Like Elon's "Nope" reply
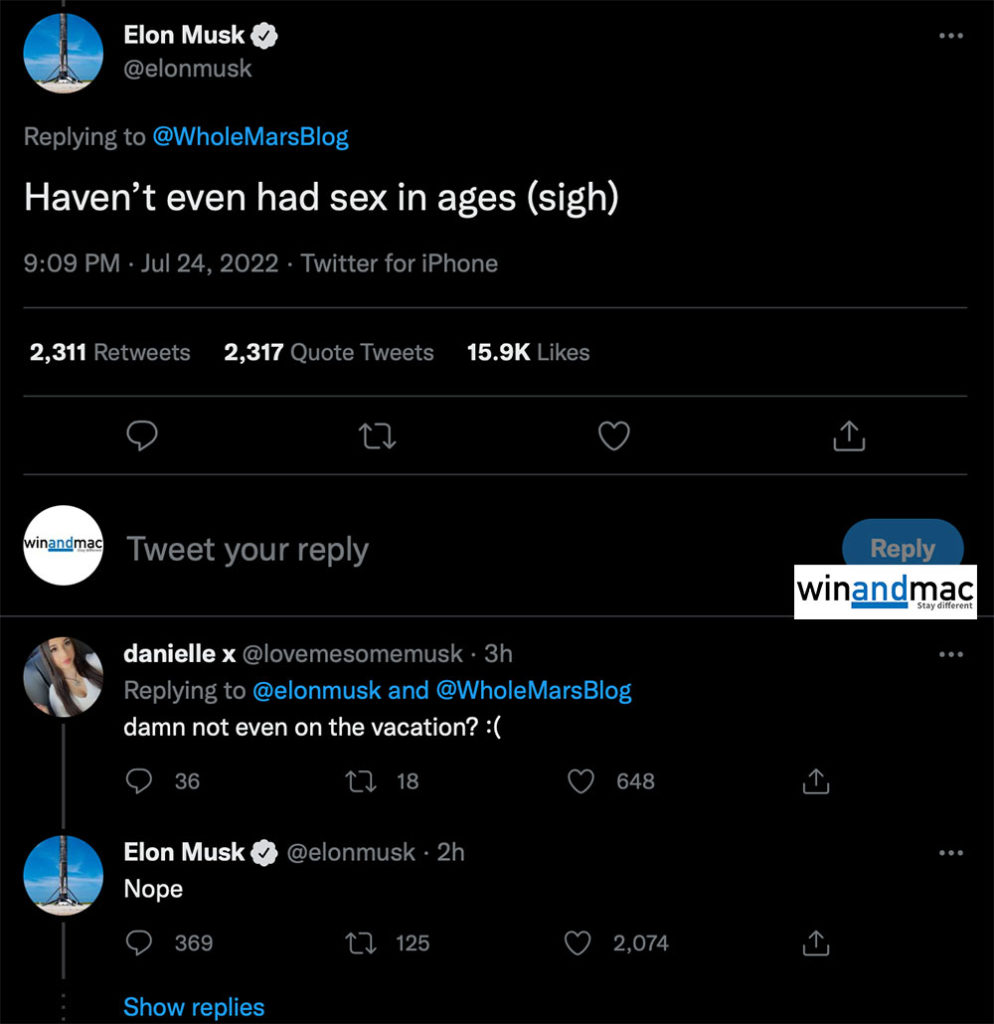The width and height of the screenshot is (994, 1024). pos(579,942)
